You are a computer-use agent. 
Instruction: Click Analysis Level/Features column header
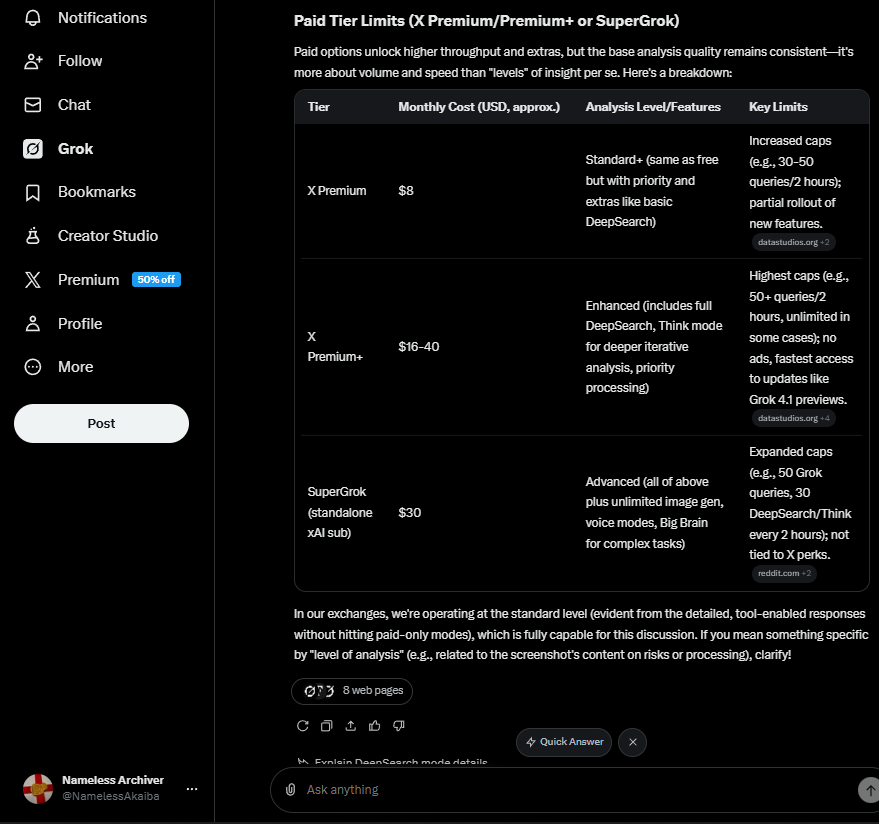(x=653, y=107)
